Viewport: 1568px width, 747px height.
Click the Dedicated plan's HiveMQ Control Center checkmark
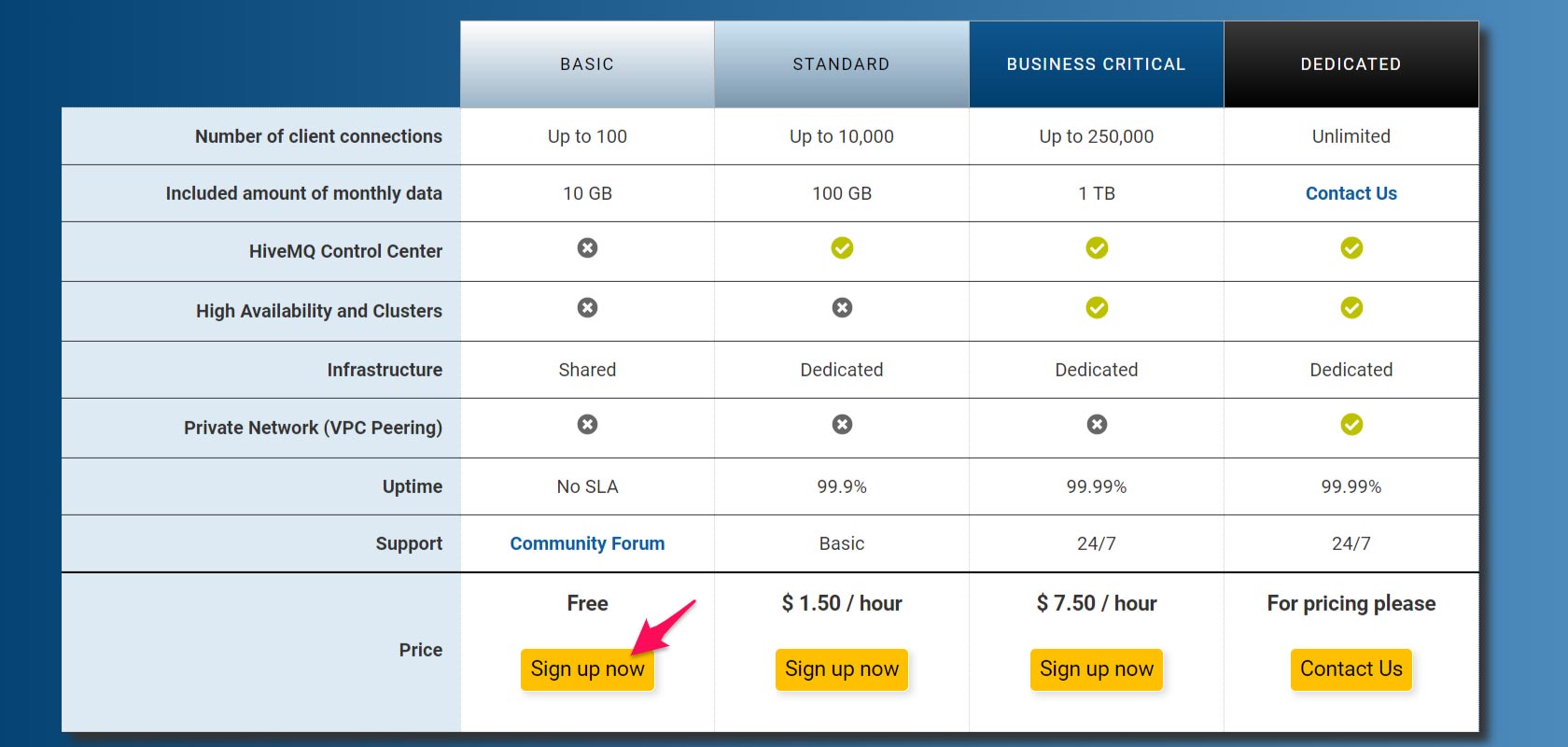click(x=1351, y=248)
